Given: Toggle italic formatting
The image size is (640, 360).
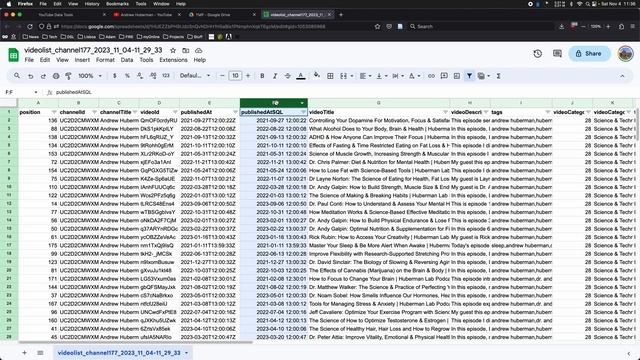Looking at the screenshot, I should (275, 76).
